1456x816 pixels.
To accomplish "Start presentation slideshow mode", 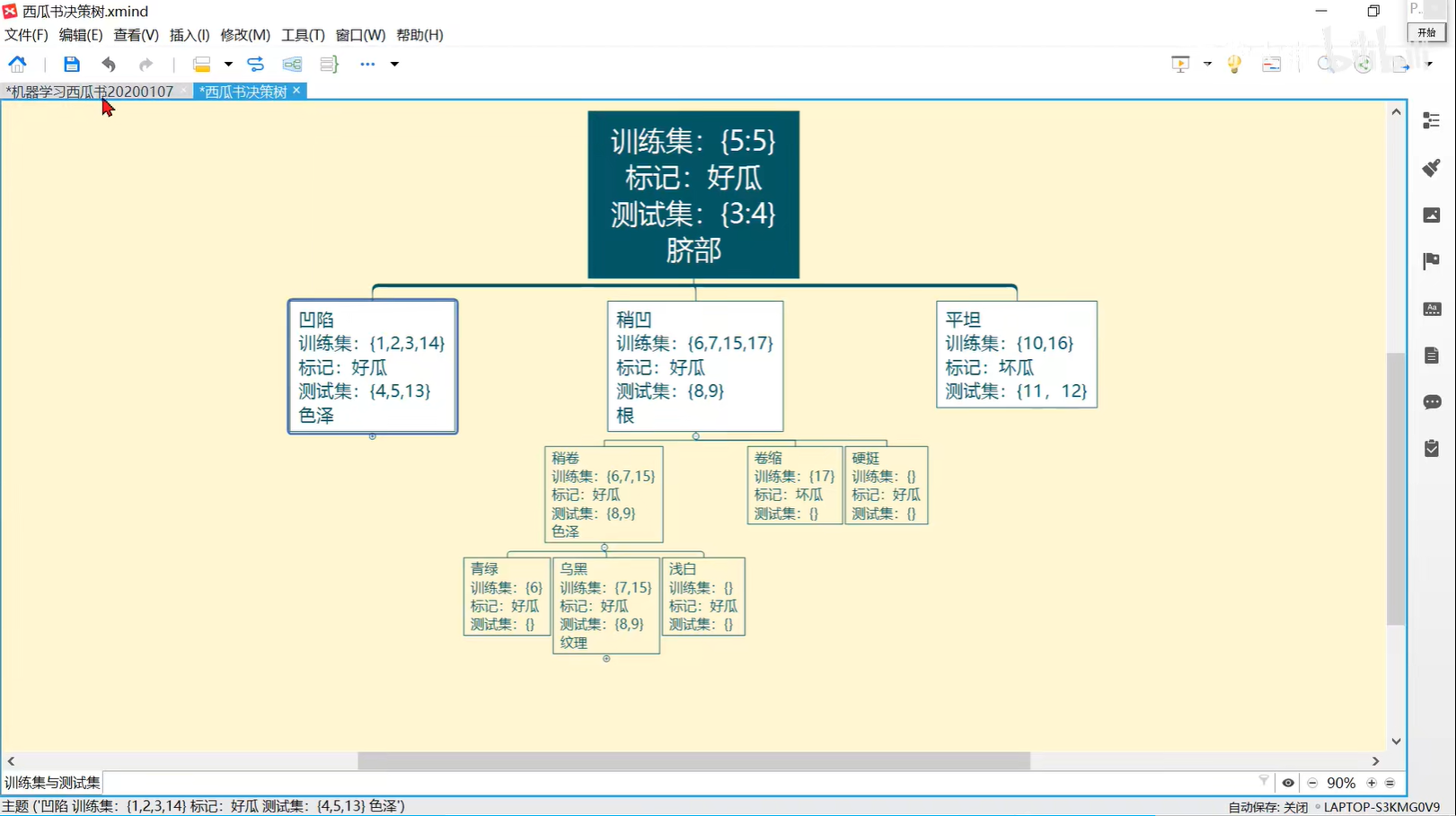I will pos(1180,64).
